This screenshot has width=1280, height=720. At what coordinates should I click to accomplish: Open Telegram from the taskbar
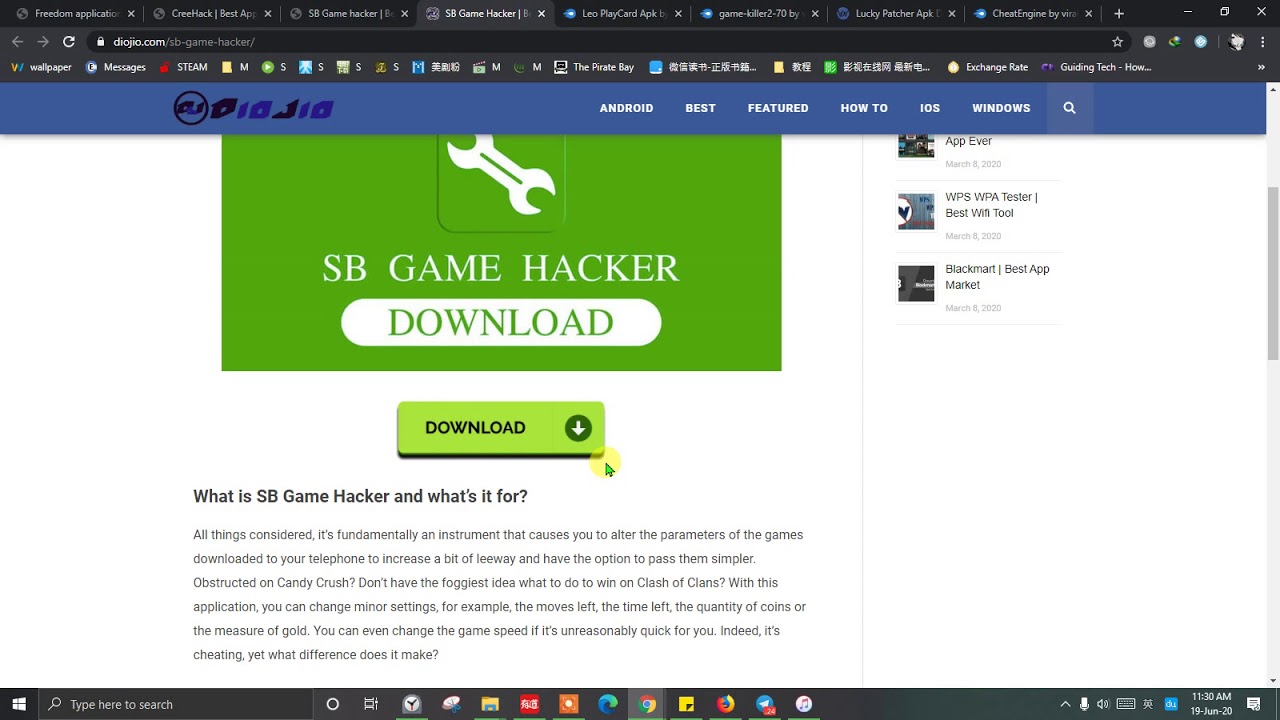(x=765, y=704)
